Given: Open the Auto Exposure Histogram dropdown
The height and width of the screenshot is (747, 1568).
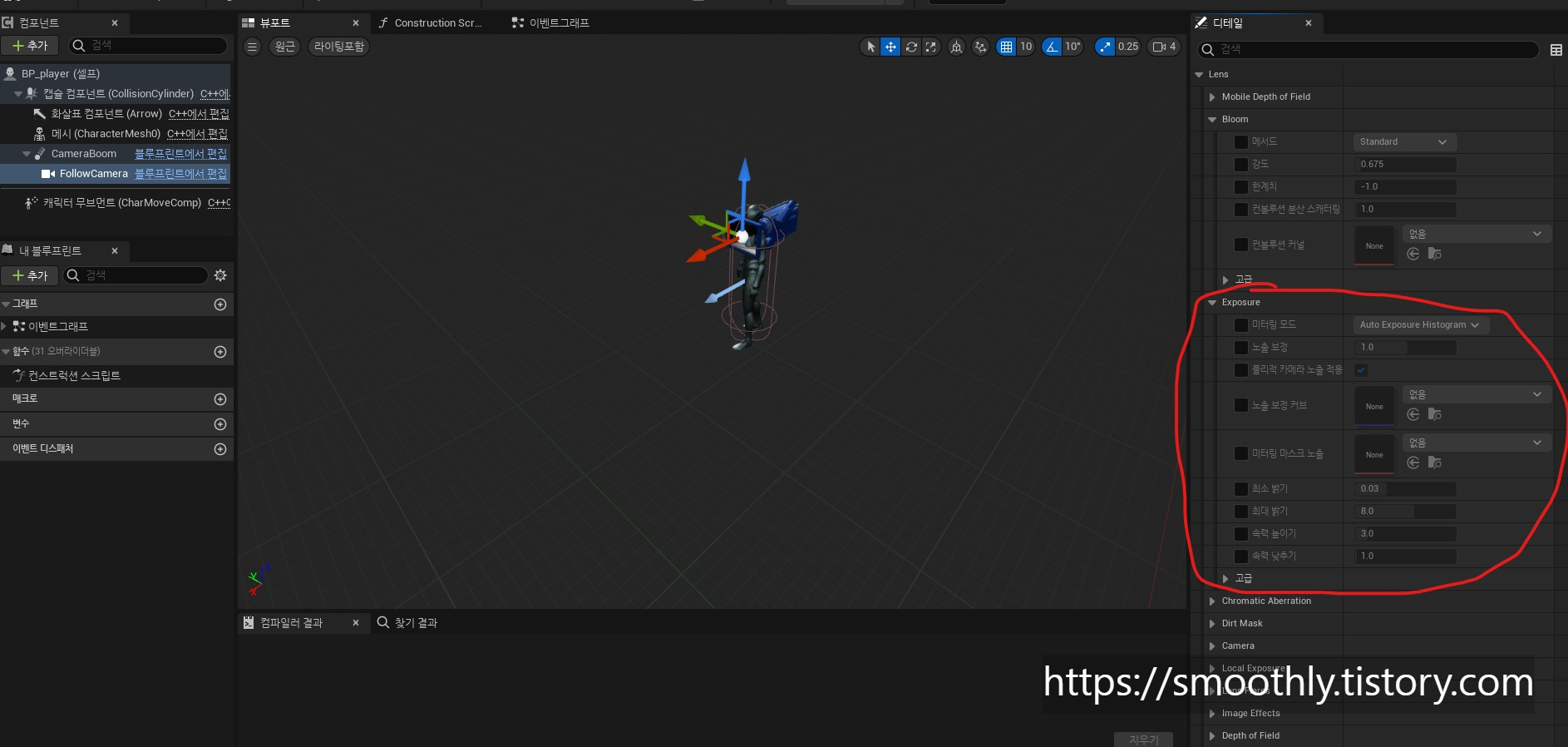Looking at the screenshot, I should (1421, 325).
